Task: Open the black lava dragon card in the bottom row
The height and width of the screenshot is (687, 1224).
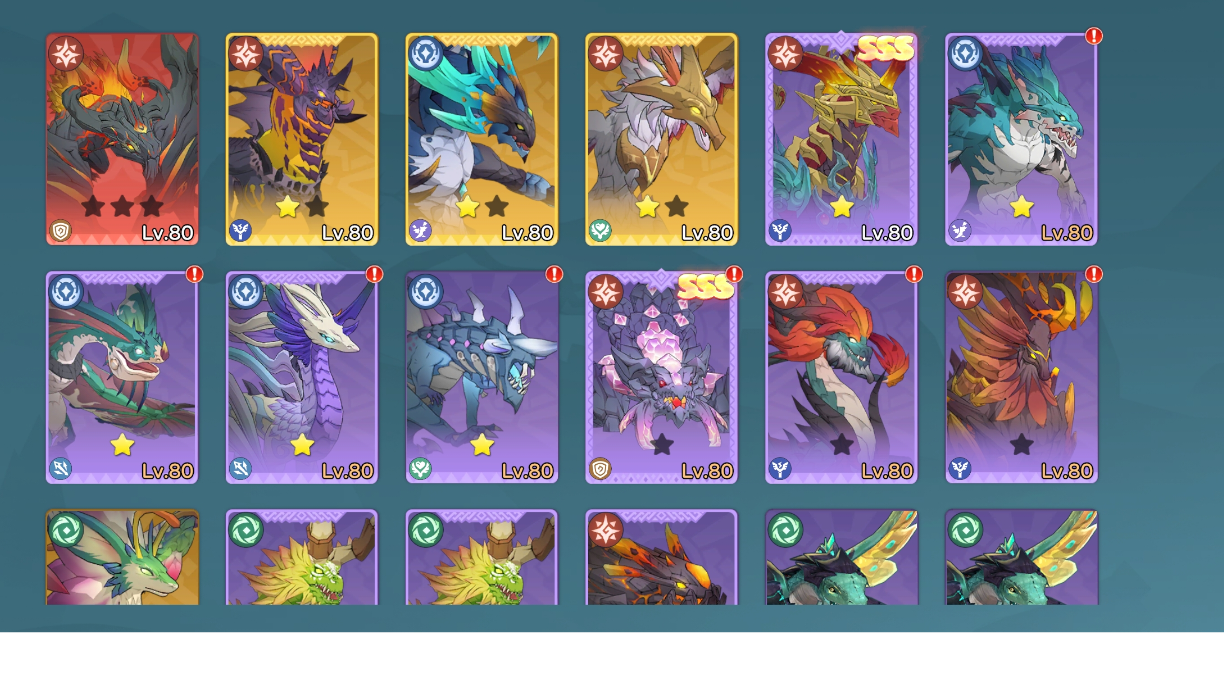Action: point(662,558)
